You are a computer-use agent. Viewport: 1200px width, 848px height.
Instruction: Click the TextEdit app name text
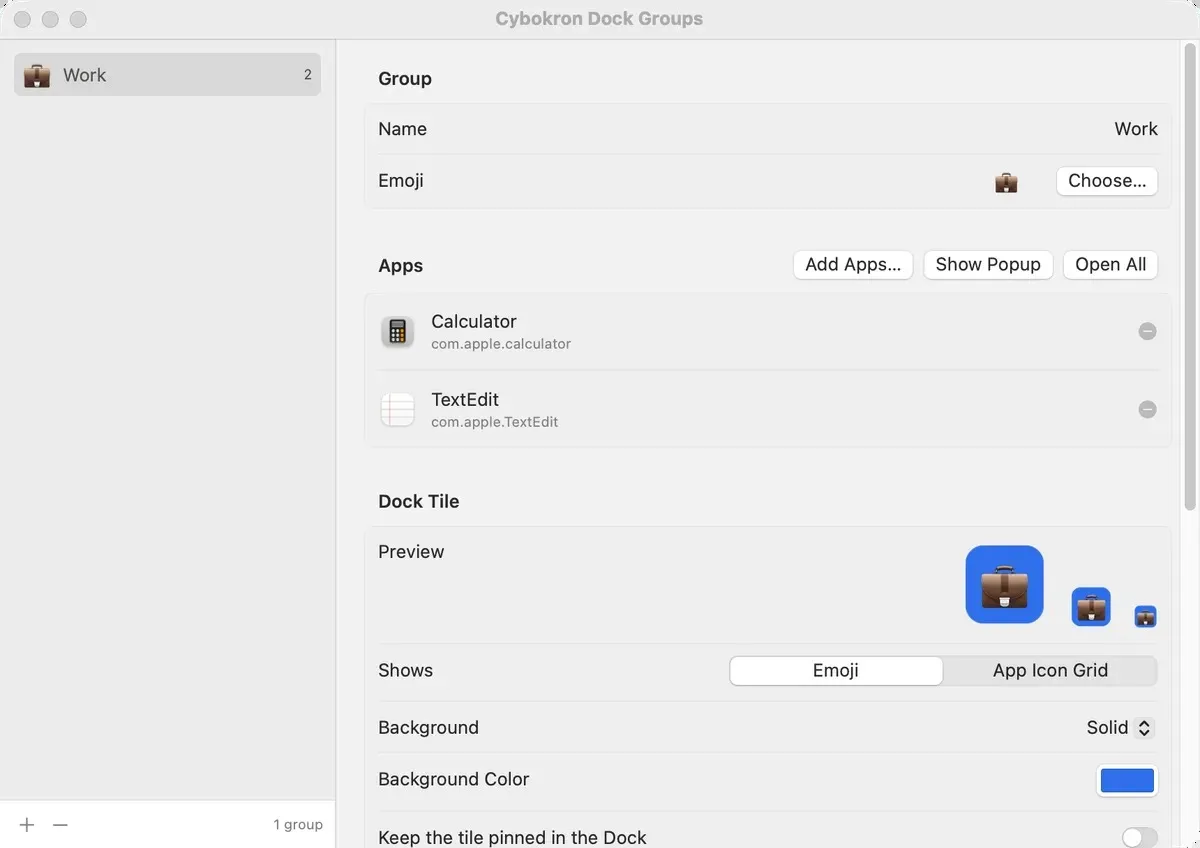click(x=465, y=399)
